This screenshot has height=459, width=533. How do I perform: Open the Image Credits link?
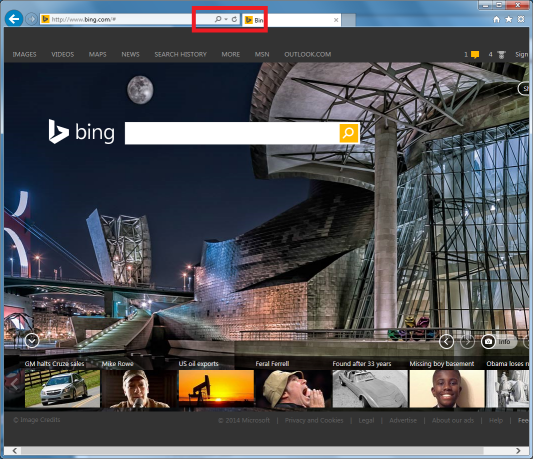tap(37, 420)
